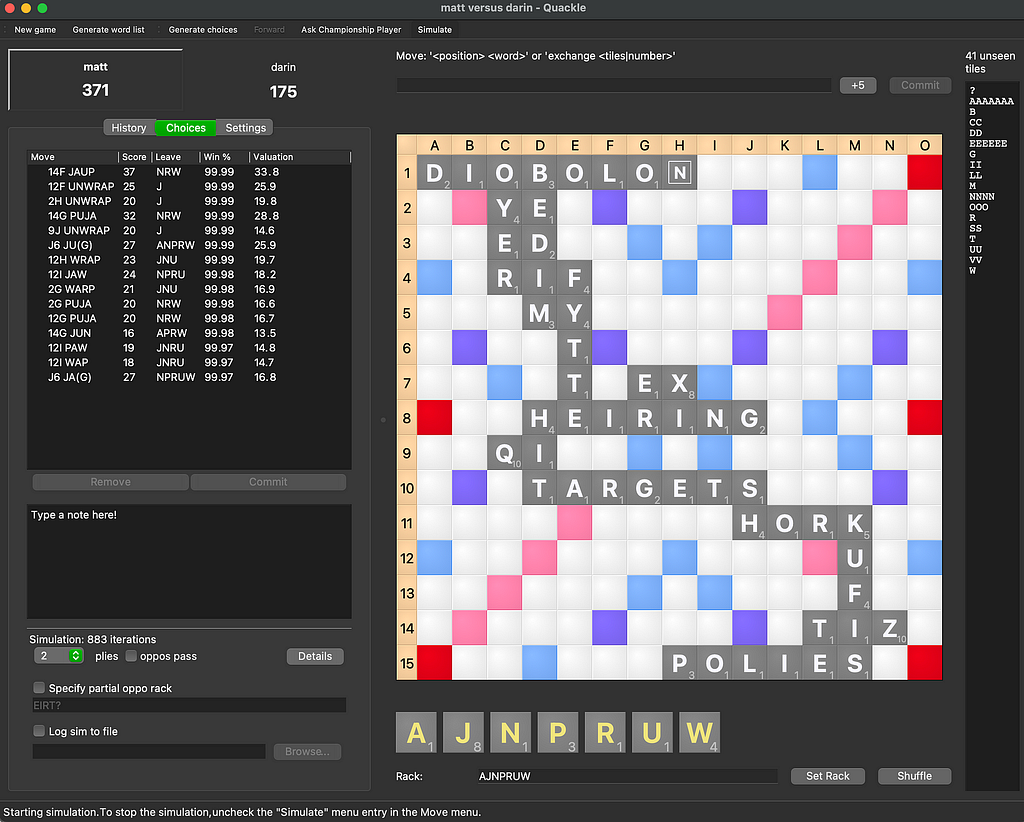Select the N tile in the rack
The width and height of the screenshot is (1024, 822).
pyautogui.click(x=511, y=733)
